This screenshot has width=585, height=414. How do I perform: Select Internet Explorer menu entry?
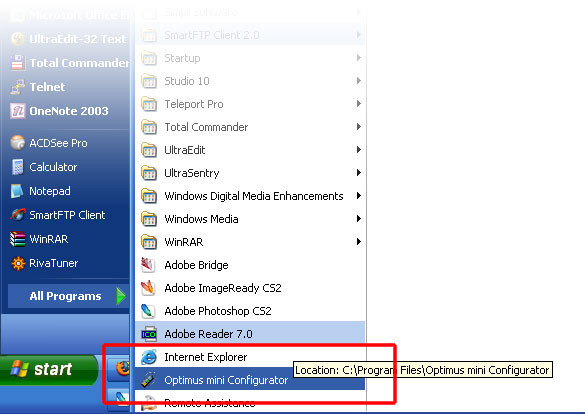[250, 357]
